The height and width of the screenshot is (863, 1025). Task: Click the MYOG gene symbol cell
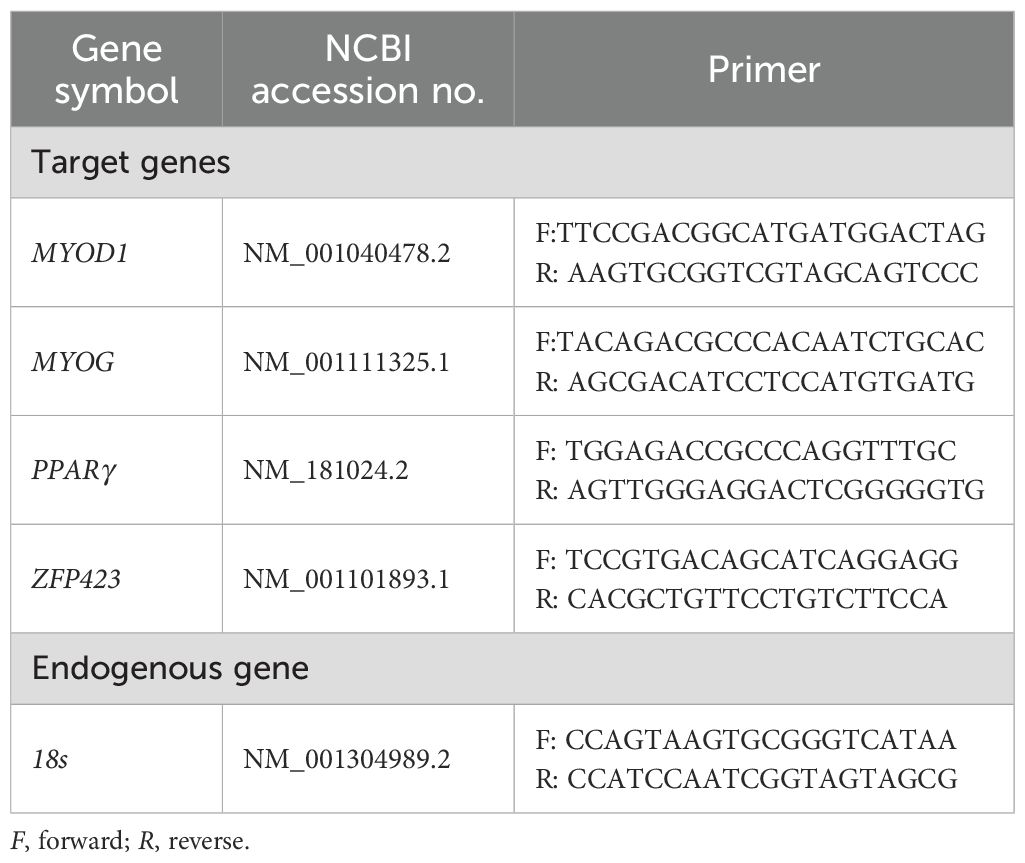pyautogui.click(x=72, y=361)
